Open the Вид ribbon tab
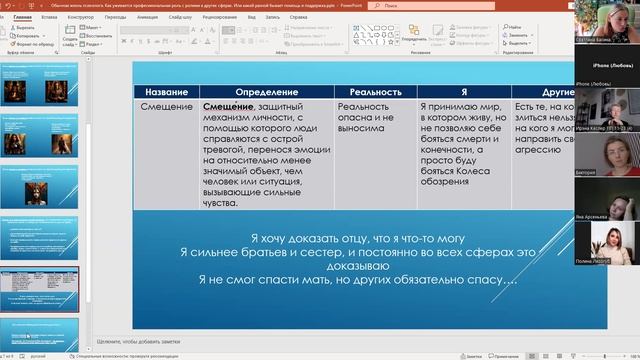Image resolution: width=640 pixels, height=360 pixels. click(x=251, y=17)
